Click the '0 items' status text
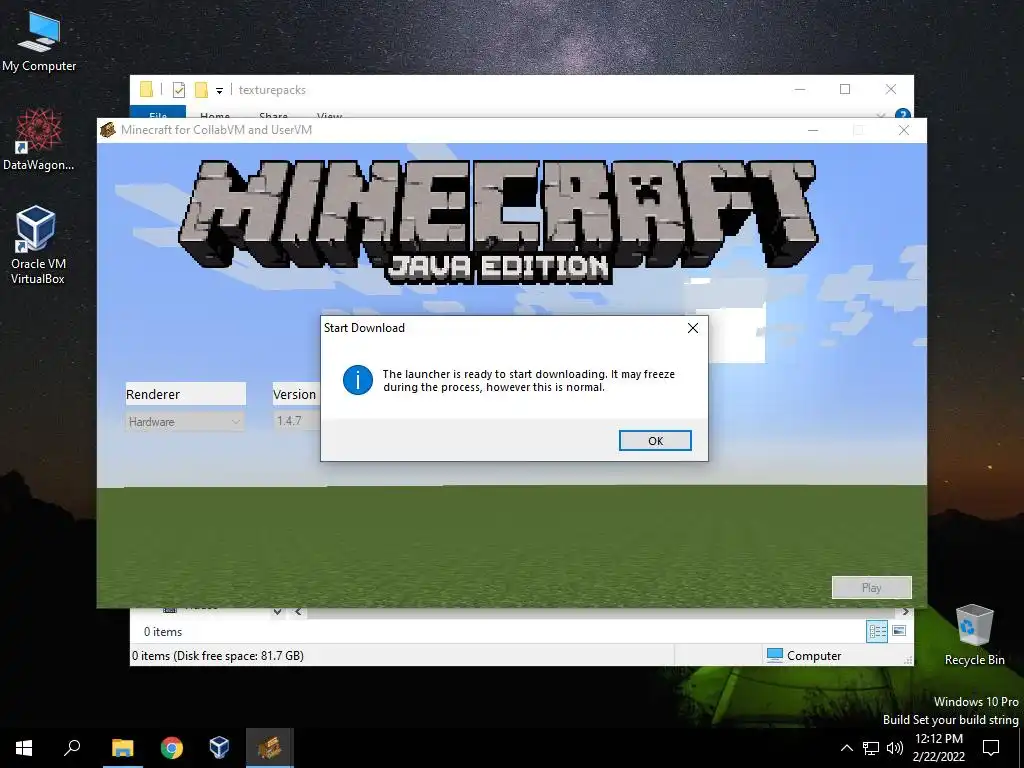Viewport: 1024px width, 768px height. click(x=163, y=632)
